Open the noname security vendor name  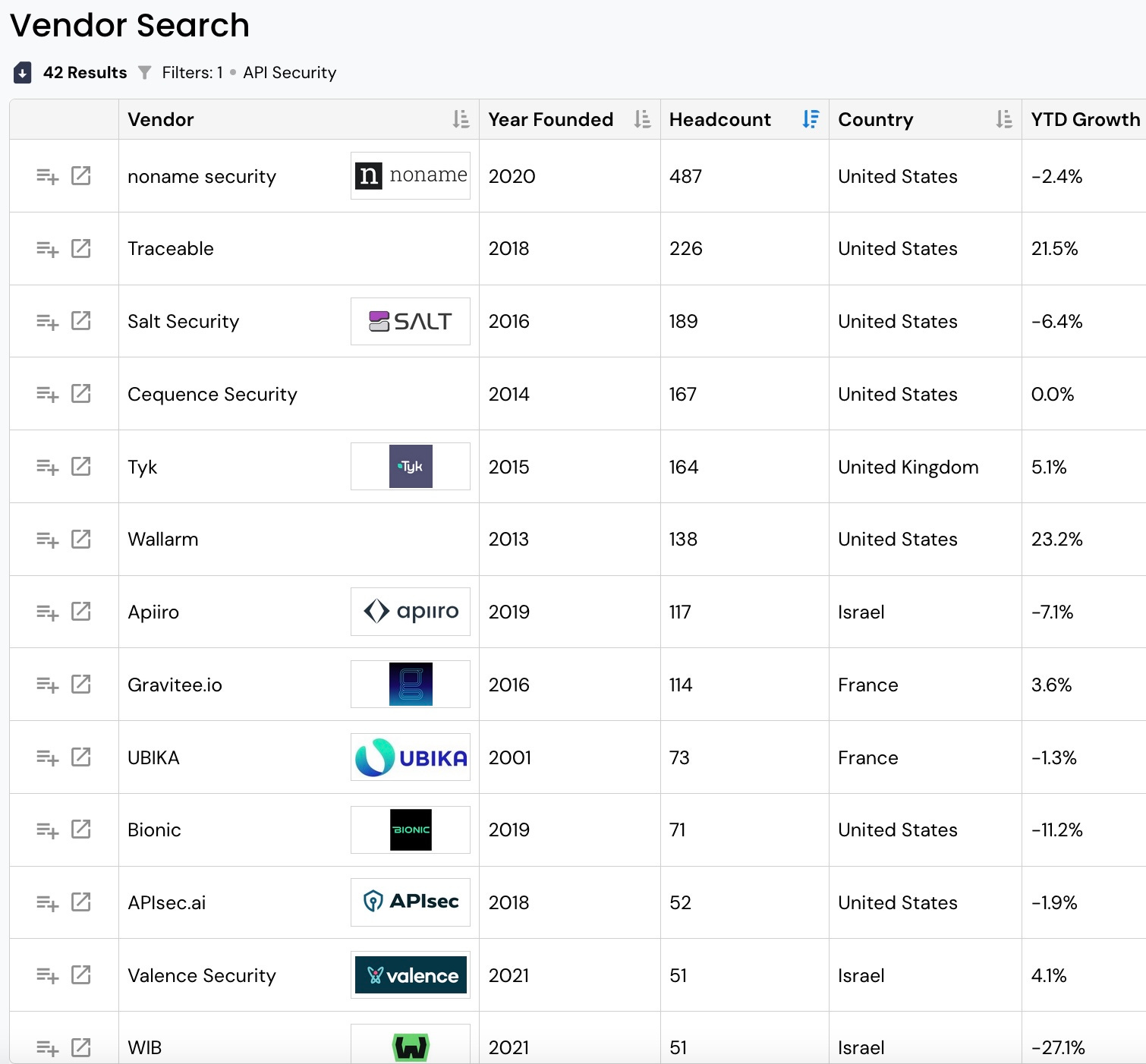tap(202, 177)
